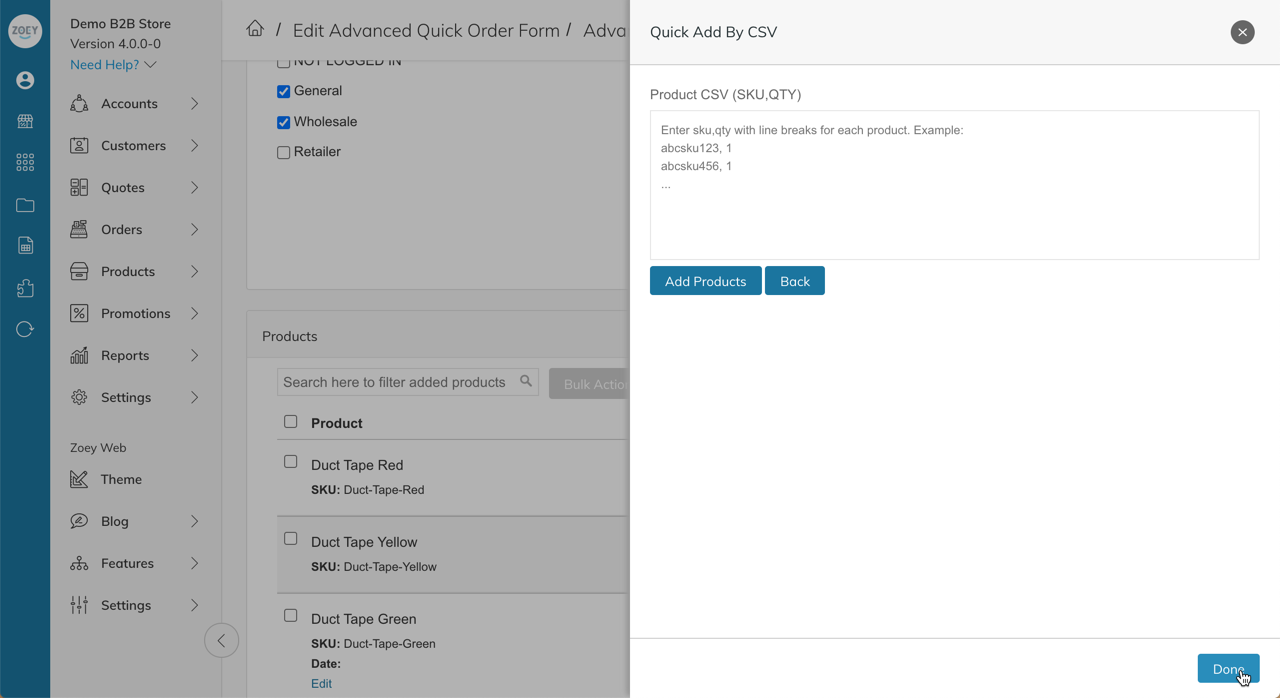Image resolution: width=1280 pixels, height=698 pixels.
Task: Expand the Need Help? dropdown
Action: [113, 65]
